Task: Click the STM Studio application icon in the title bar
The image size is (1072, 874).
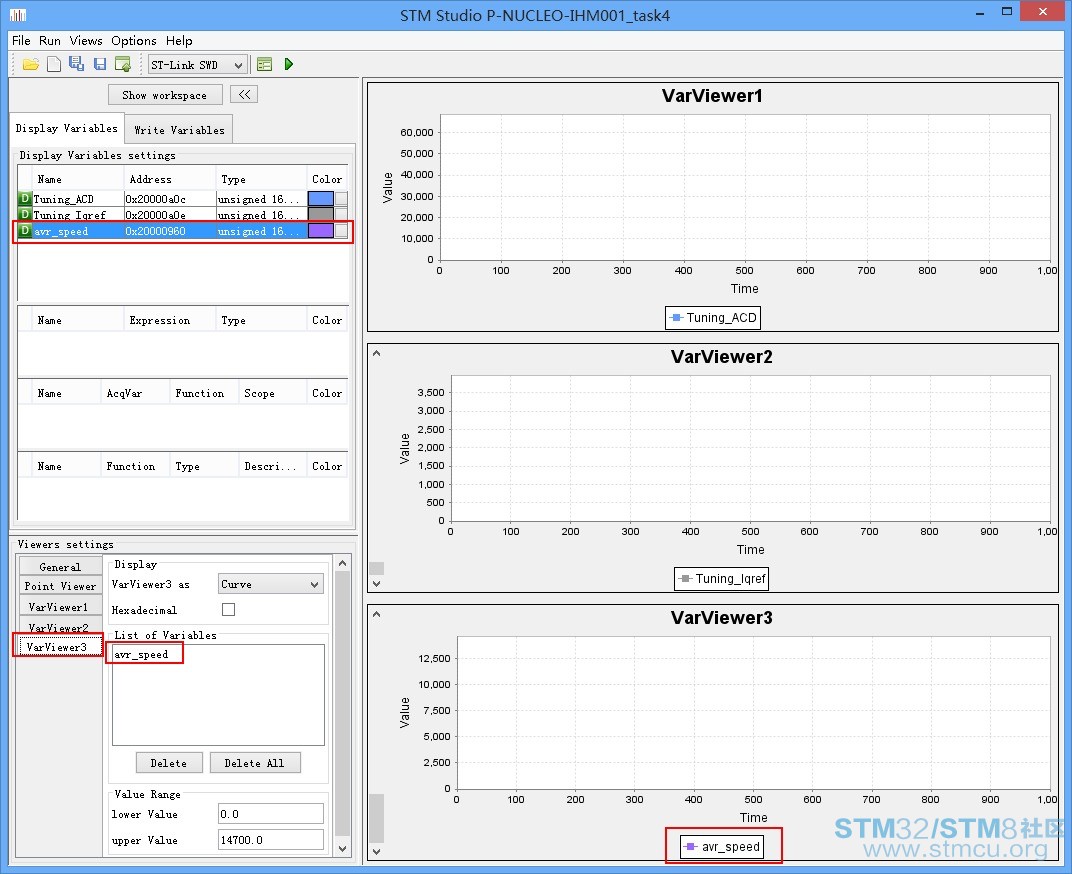Action: click(x=18, y=14)
